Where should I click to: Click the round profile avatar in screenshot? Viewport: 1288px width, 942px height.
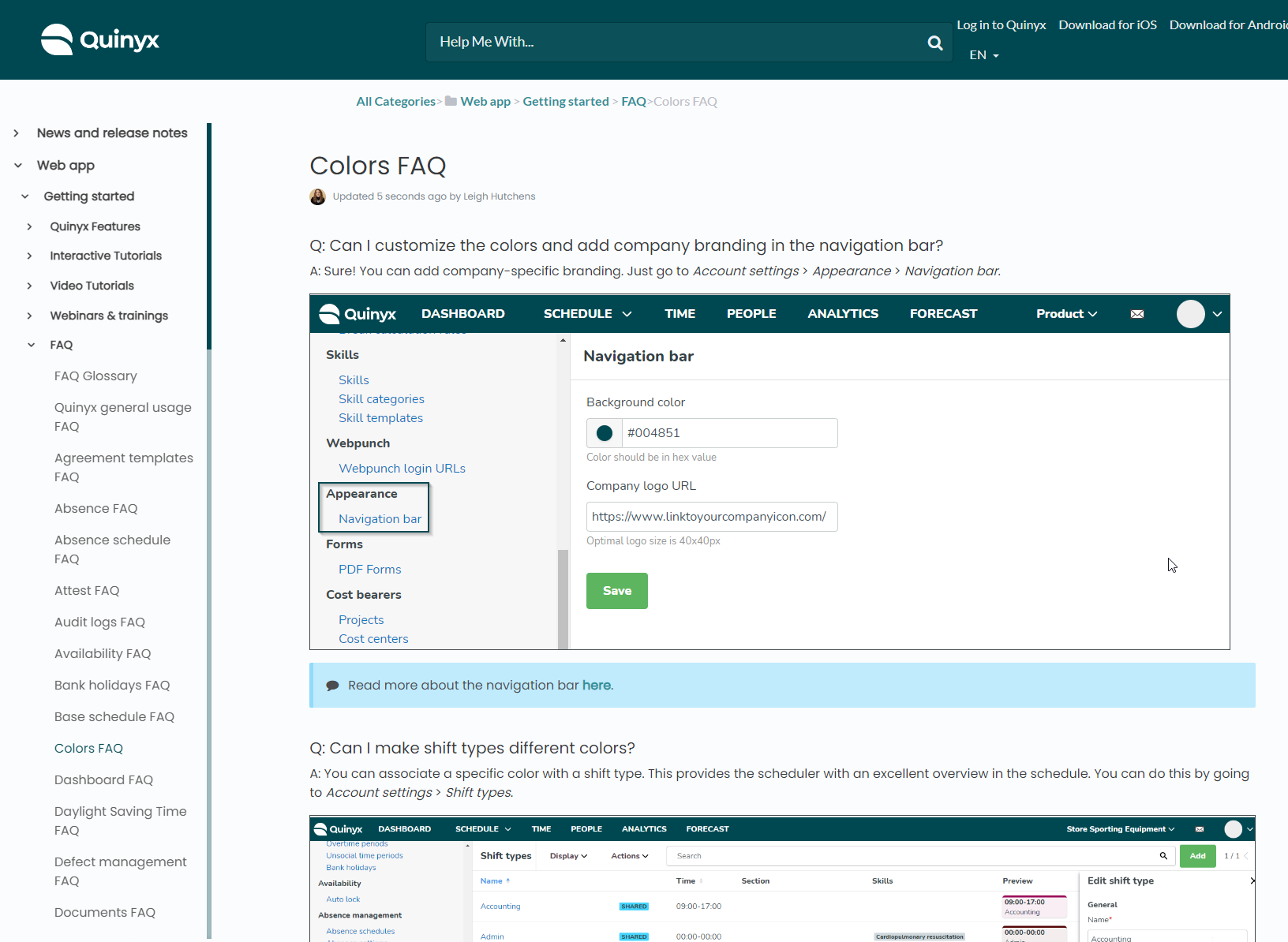click(1190, 314)
